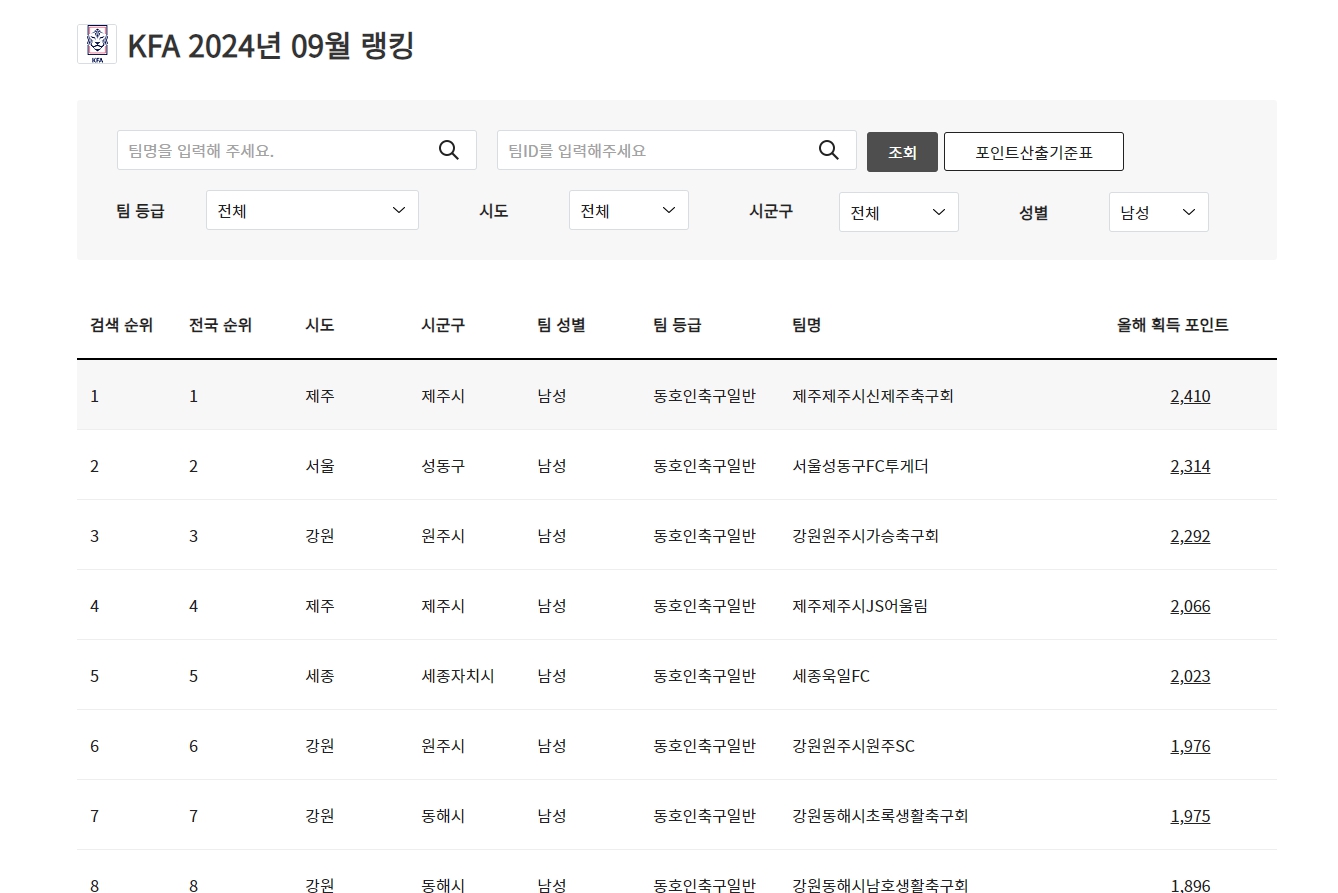Click the team name search magnifier icon
1338x893 pixels.
pos(449,150)
